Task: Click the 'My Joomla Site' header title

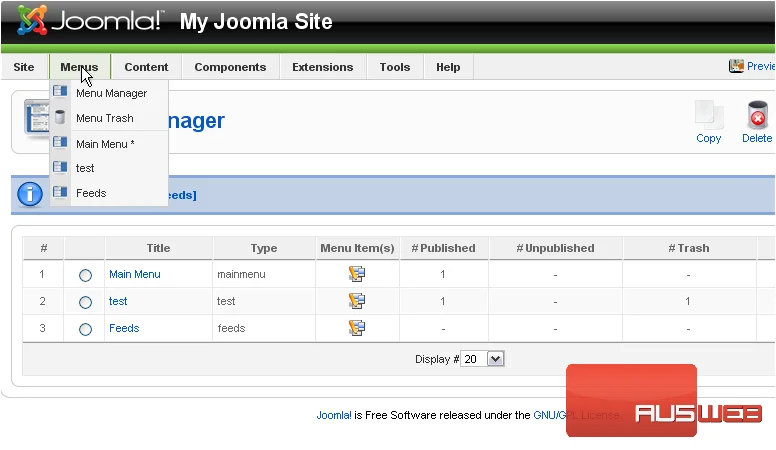Action: (x=256, y=21)
